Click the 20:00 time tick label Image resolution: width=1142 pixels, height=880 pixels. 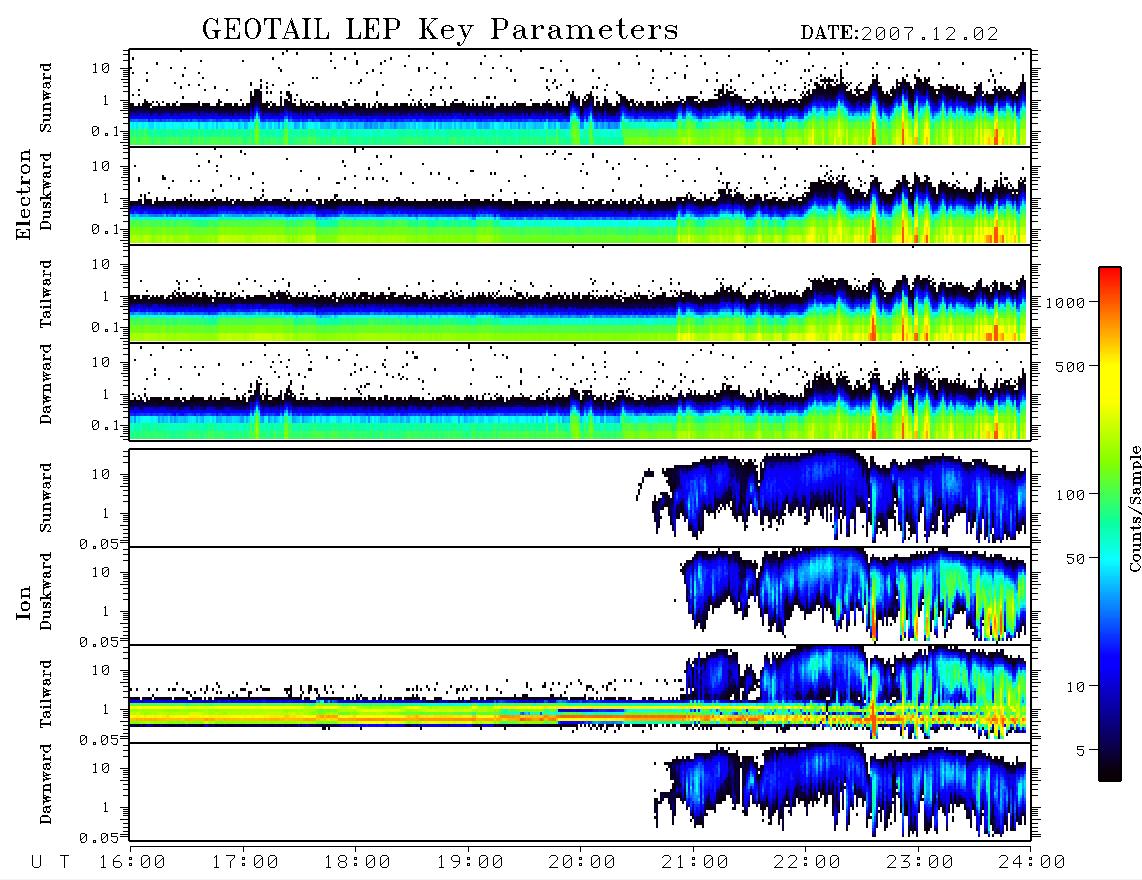[583, 862]
